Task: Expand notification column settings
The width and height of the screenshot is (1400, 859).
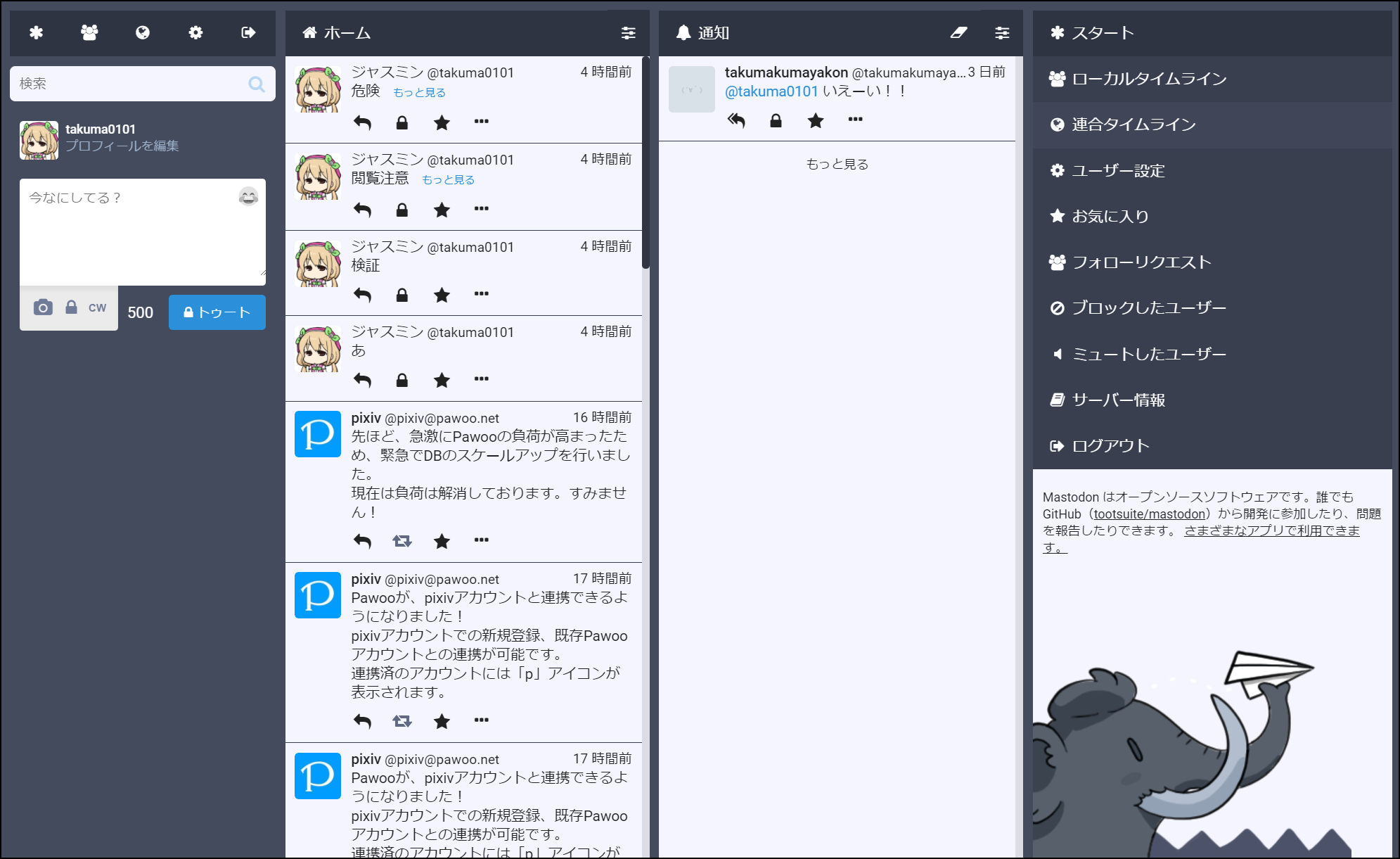Action: pos(1002,32)
